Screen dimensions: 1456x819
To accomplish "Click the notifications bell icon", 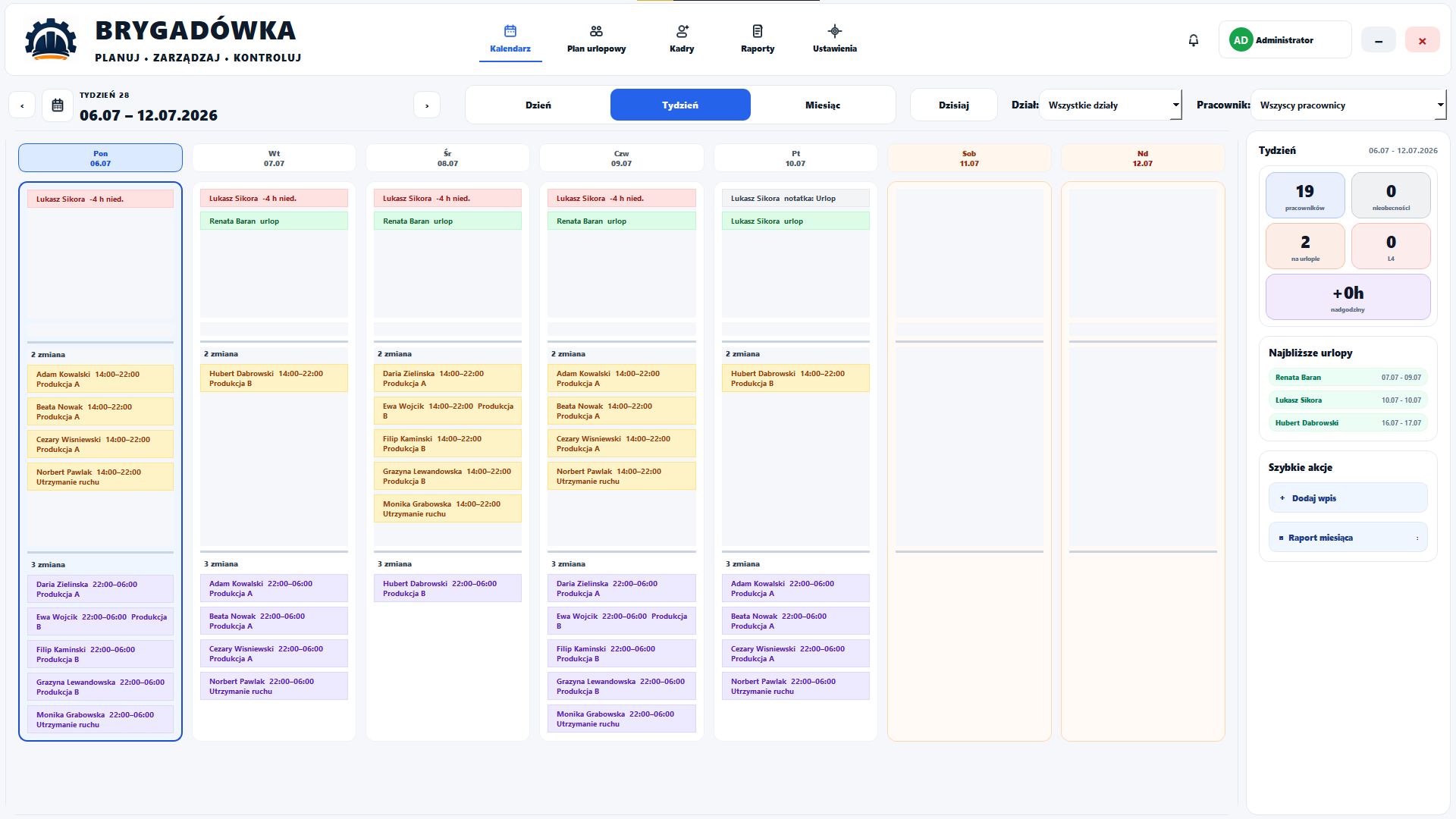I will click(1194, 40).
